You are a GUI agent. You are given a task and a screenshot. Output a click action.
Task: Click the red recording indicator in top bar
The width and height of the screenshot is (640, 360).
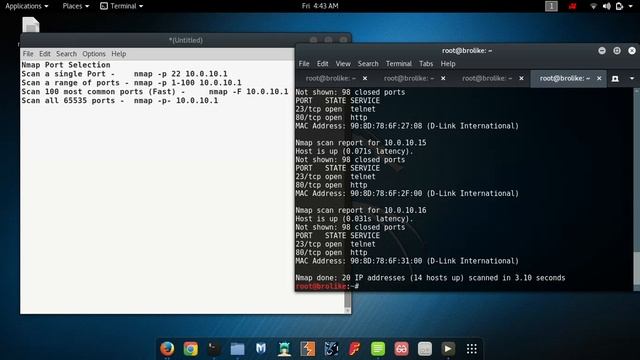pos(573,6)
